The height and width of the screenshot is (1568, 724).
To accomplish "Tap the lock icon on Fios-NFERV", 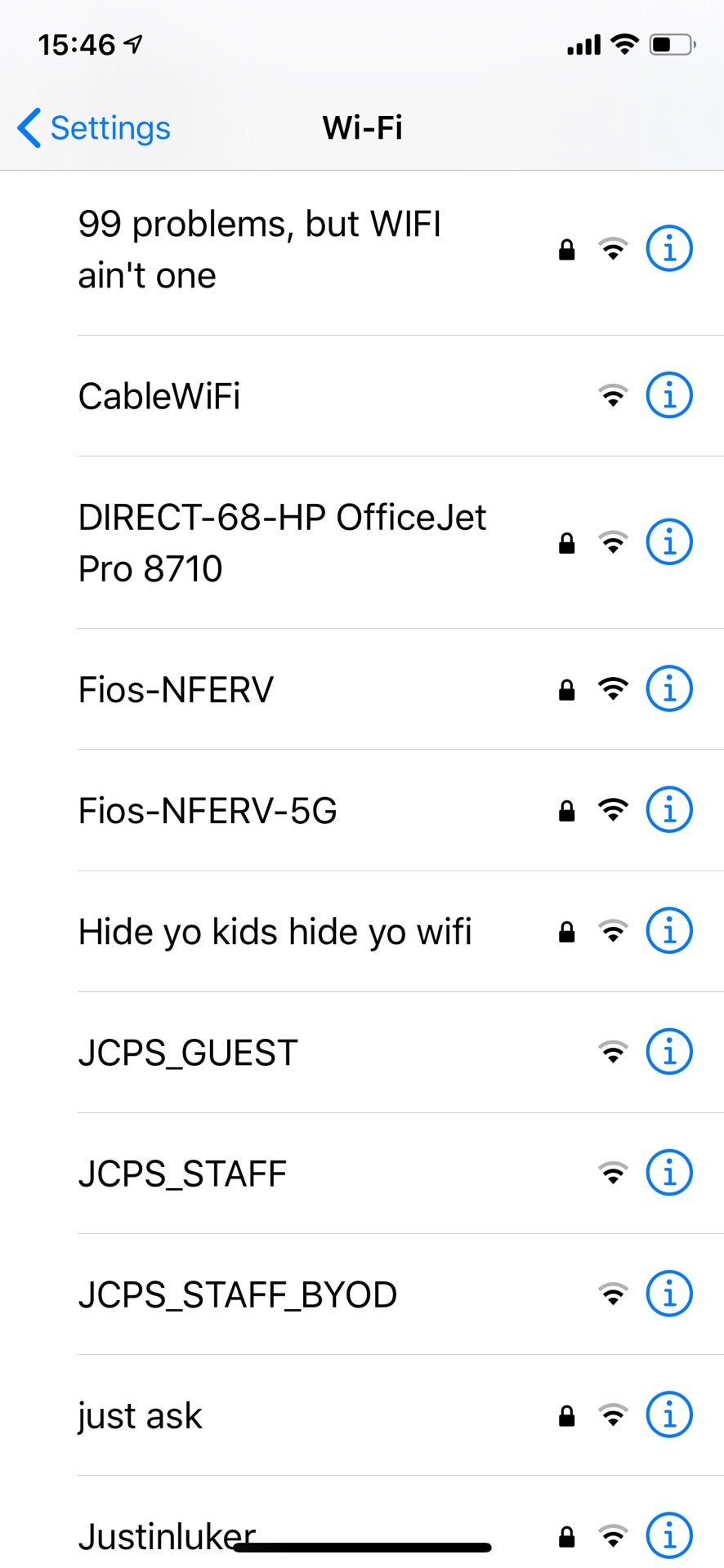I will coord(566,690).
